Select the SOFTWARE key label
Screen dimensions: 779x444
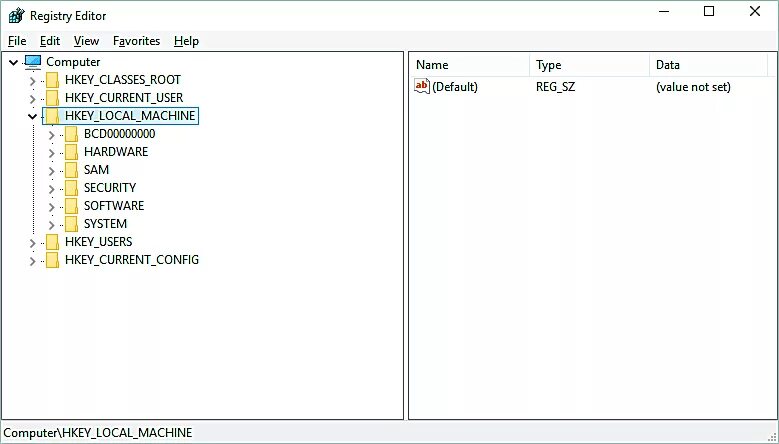click(114, 206)
